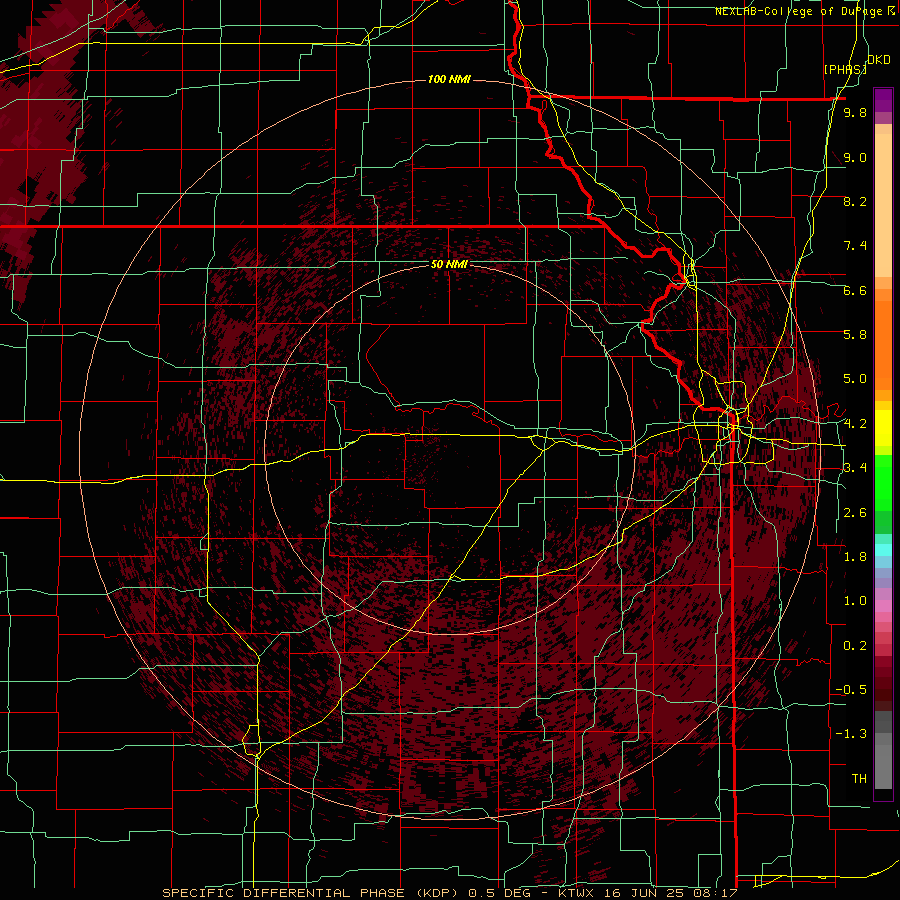Image resolution: width=900 pixels, height=900 pixels.
Task: Click the 5.0 value on the color scale
Action: [x=855, y=379]
